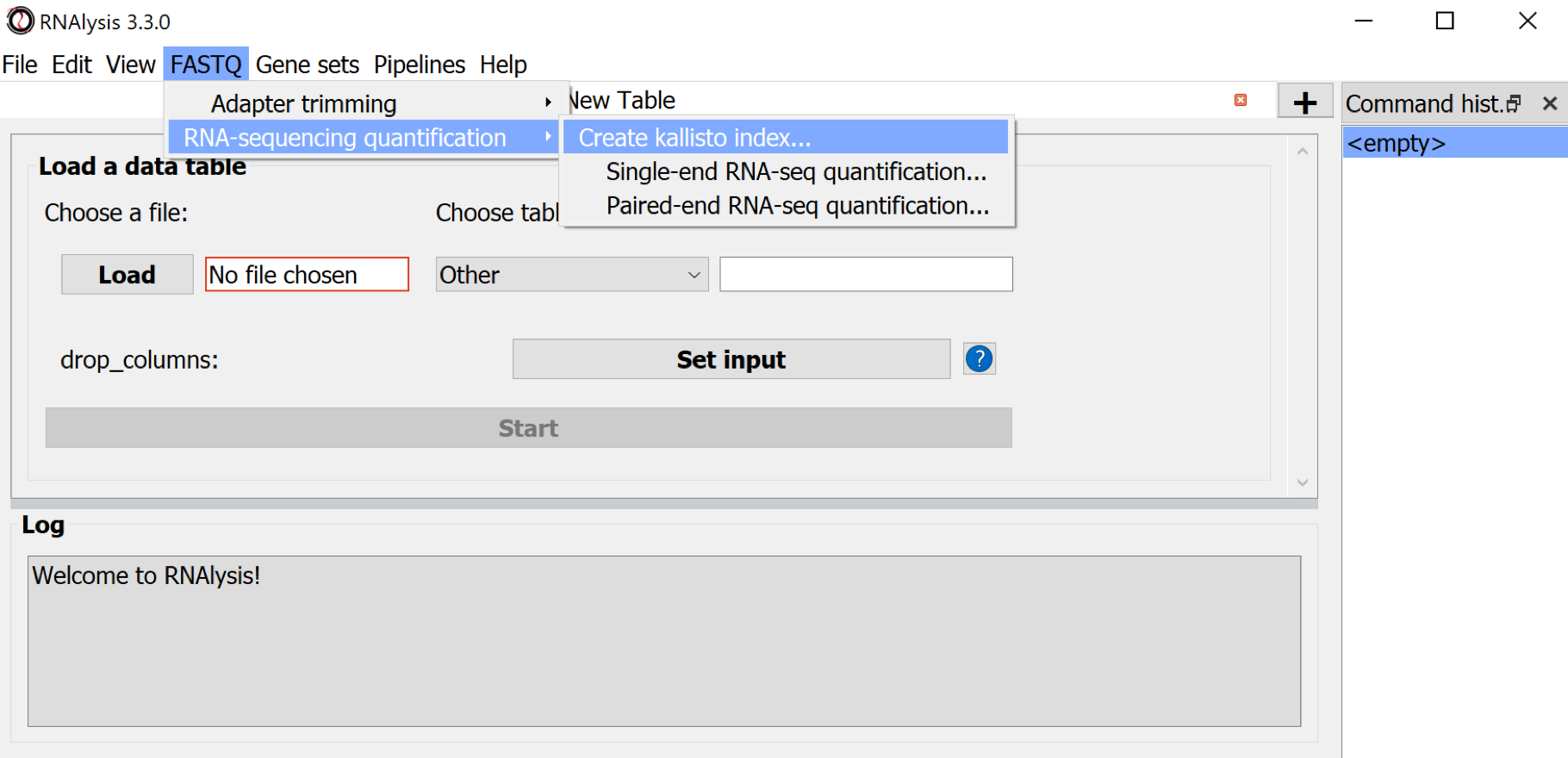The height and width of the screenshot is (758, 1568).
Task: Close the Command history panel
Action: (x=1549, y=104)
